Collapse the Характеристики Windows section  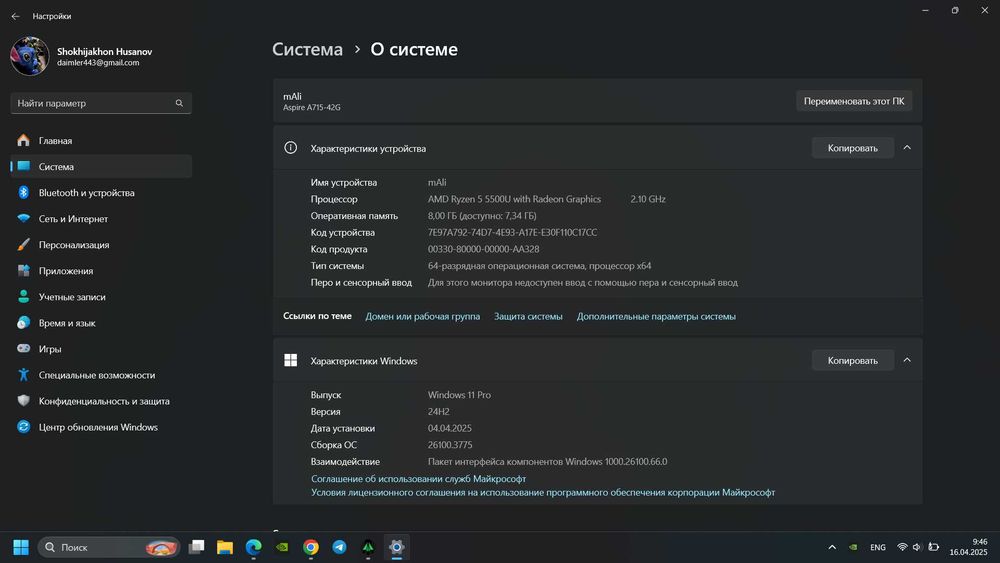[x=907, y=360]
